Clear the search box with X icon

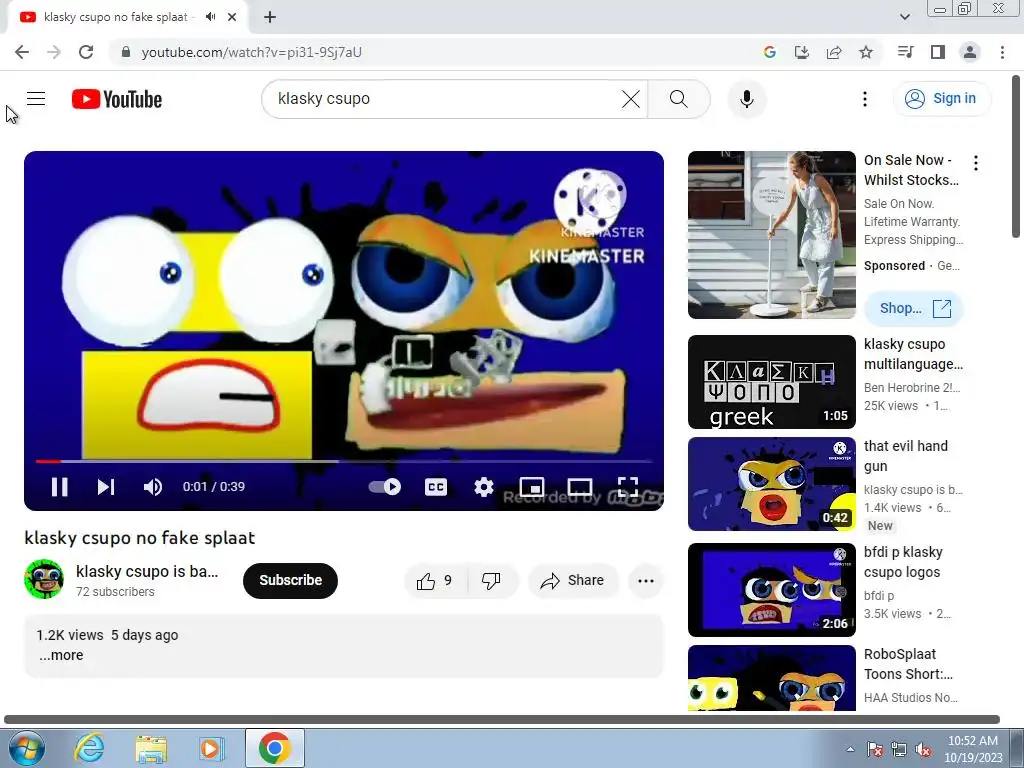[630, 99]
